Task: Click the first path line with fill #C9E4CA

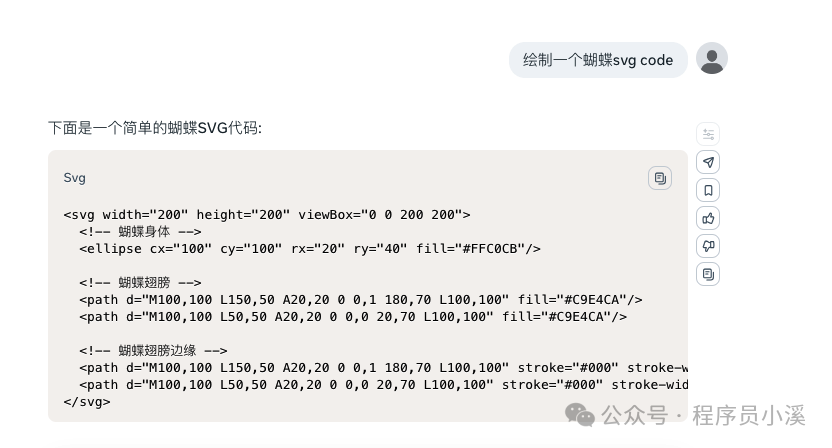Action: pos(360,299)
